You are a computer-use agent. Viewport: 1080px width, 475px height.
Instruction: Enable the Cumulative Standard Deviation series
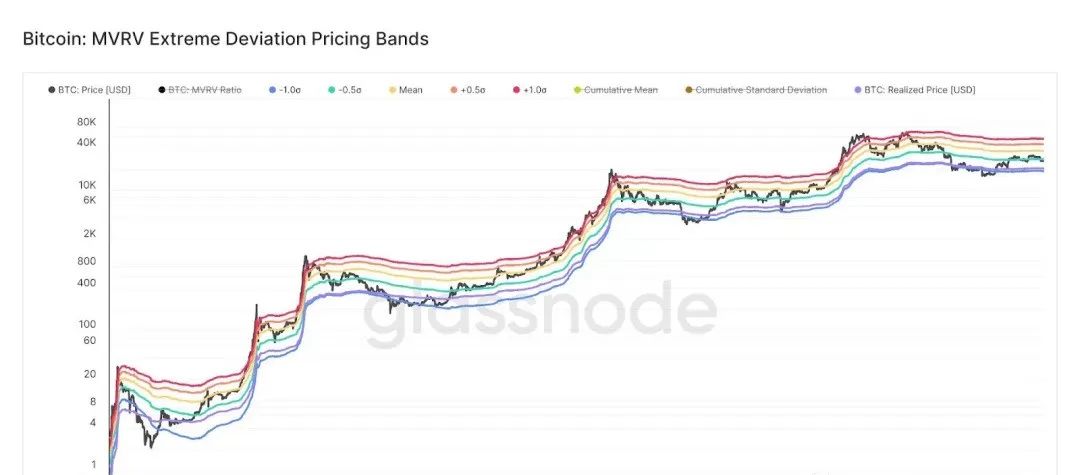click(x=761, y=90)
